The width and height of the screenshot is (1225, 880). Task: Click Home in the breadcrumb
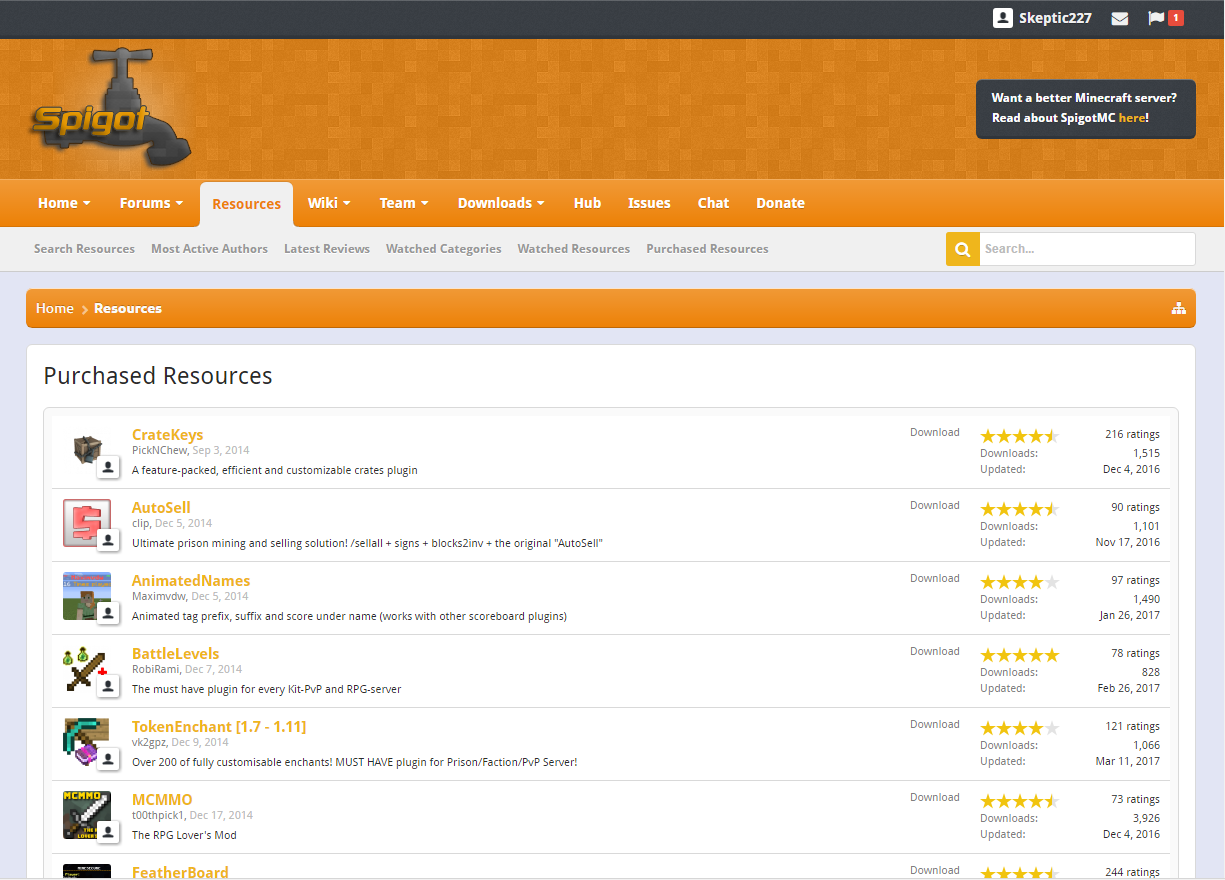pos(55,308)
